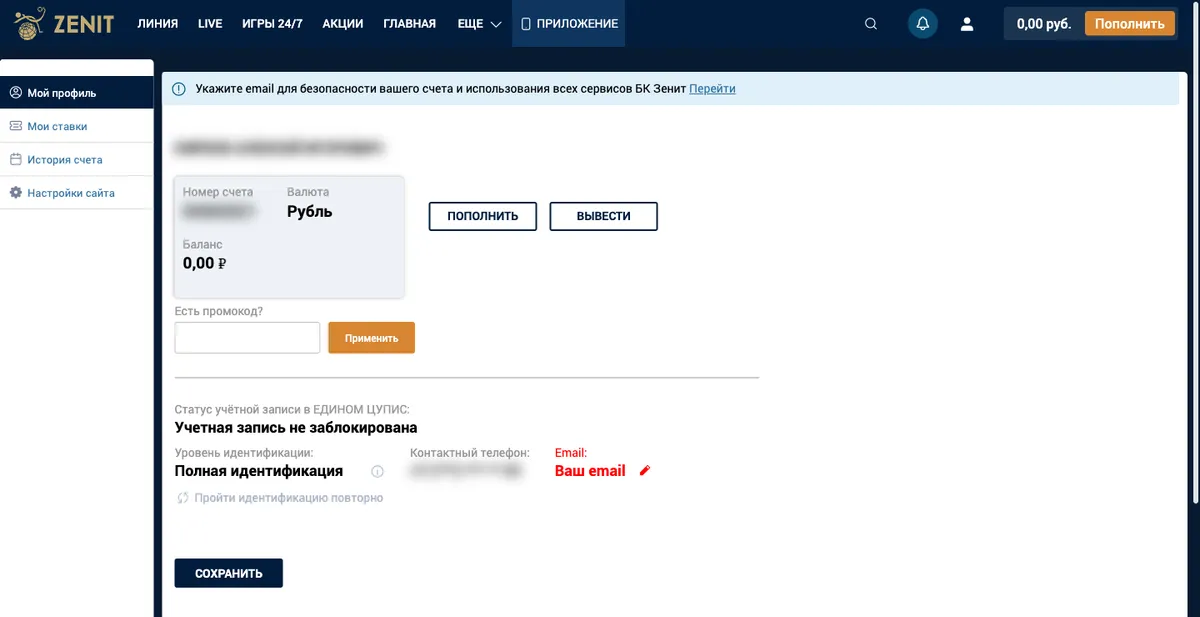1200x617 pixels.
Task: Open the notifications bell
Action: pyautogui.click(x=922, y=24)
